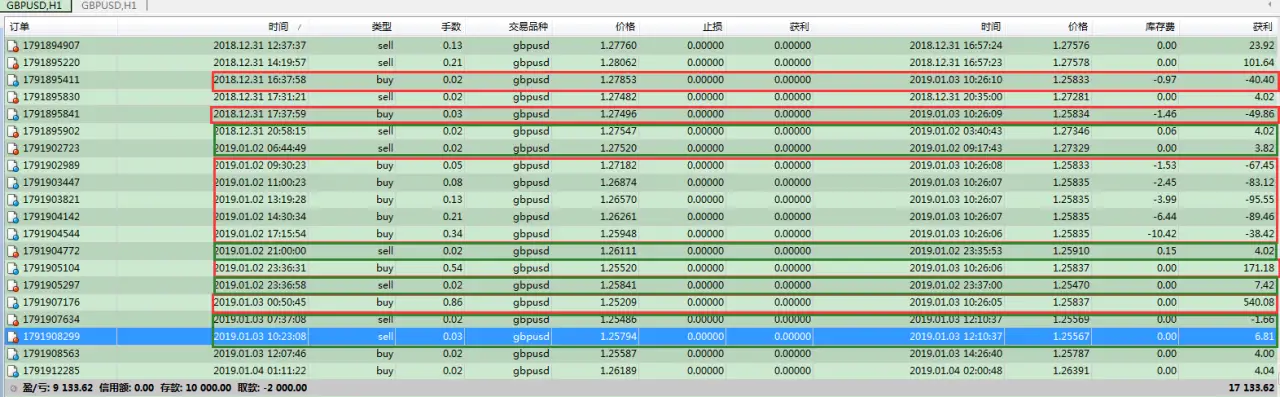
Task: Click the icon beside order 1791895841
Action: (x=13, y=114)
